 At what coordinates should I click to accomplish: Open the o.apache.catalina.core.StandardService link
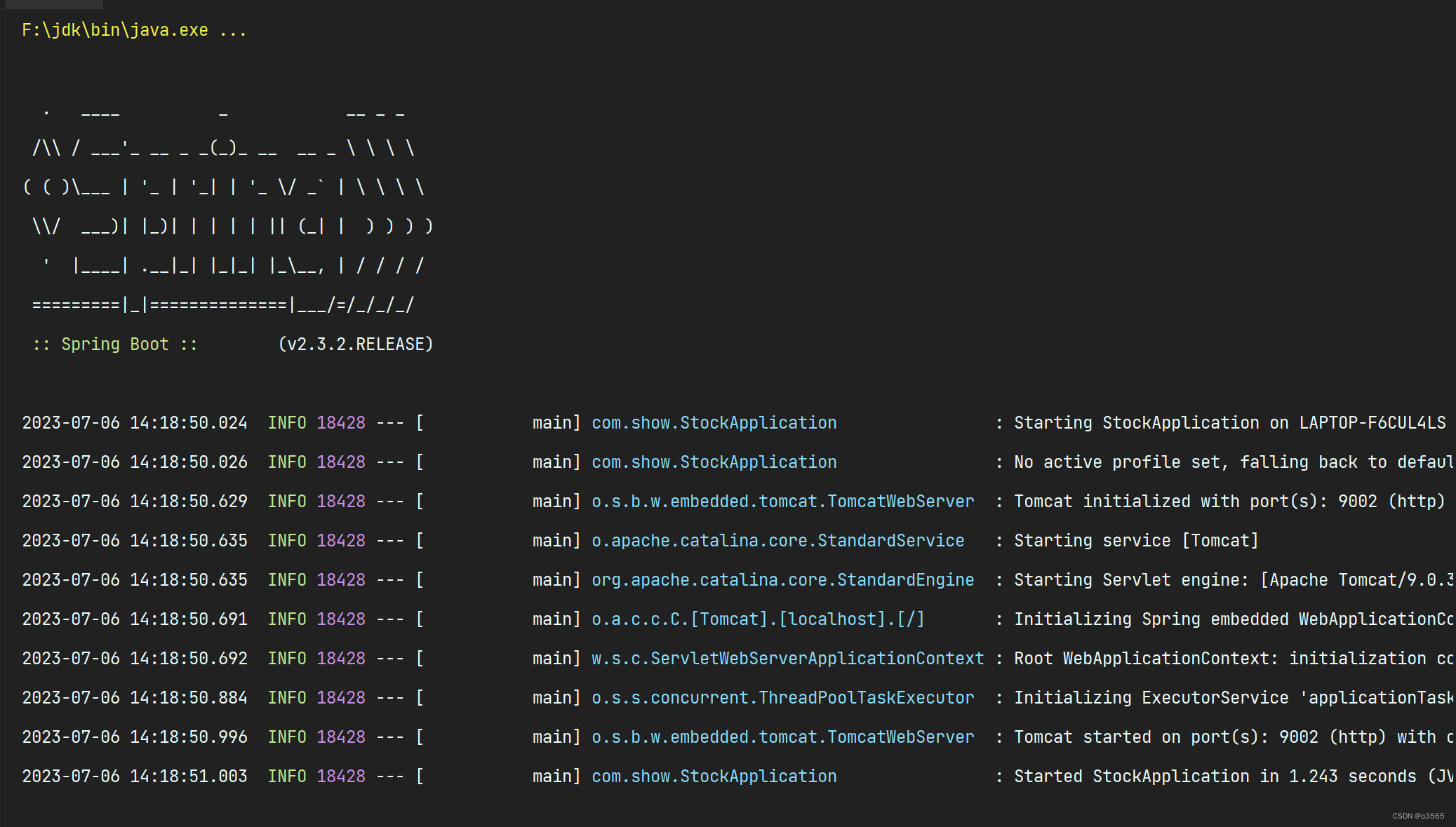pyautogui.click(x=777, y=540)
